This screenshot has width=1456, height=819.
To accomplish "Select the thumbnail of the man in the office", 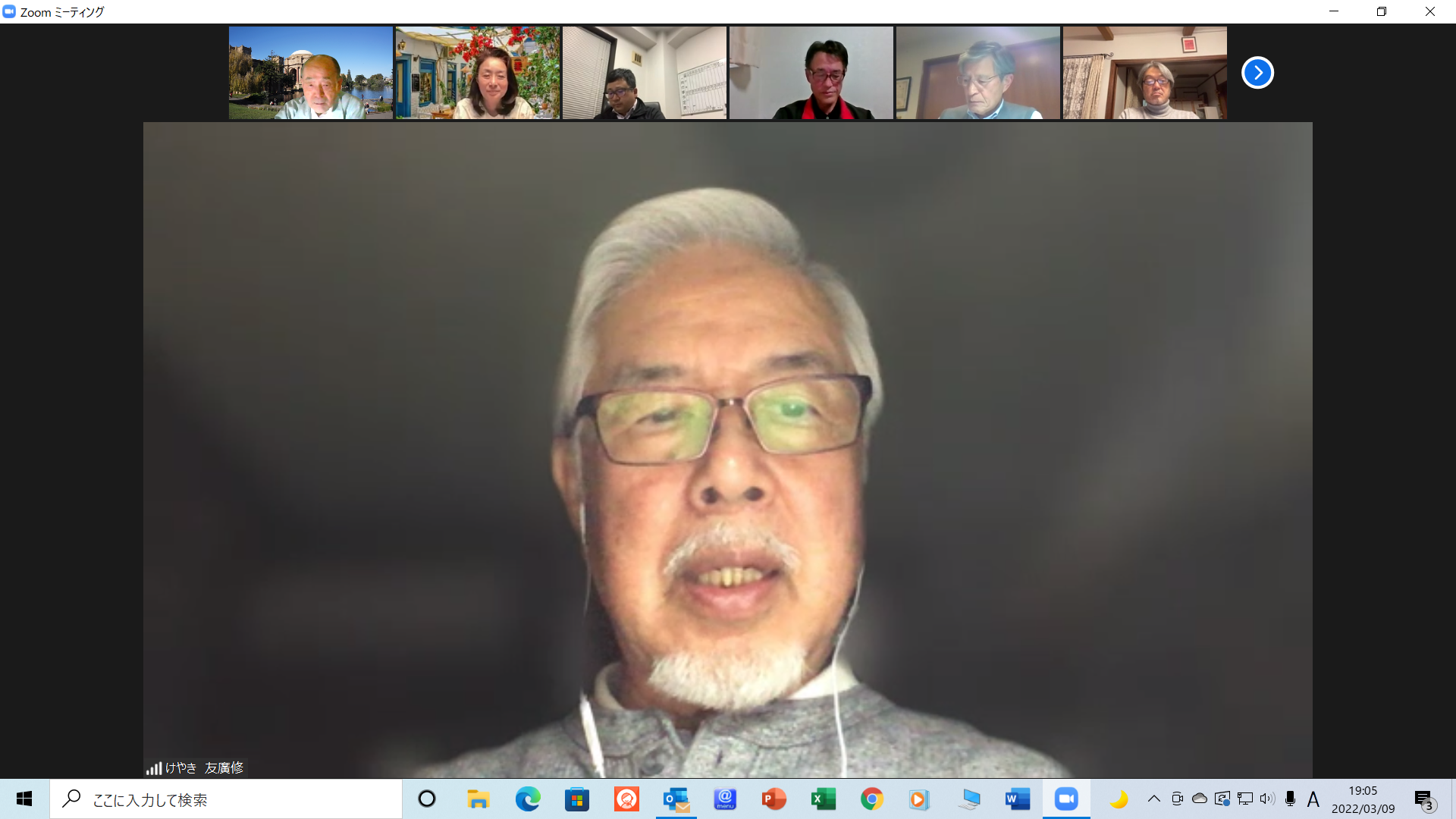I will coord(645,73).
